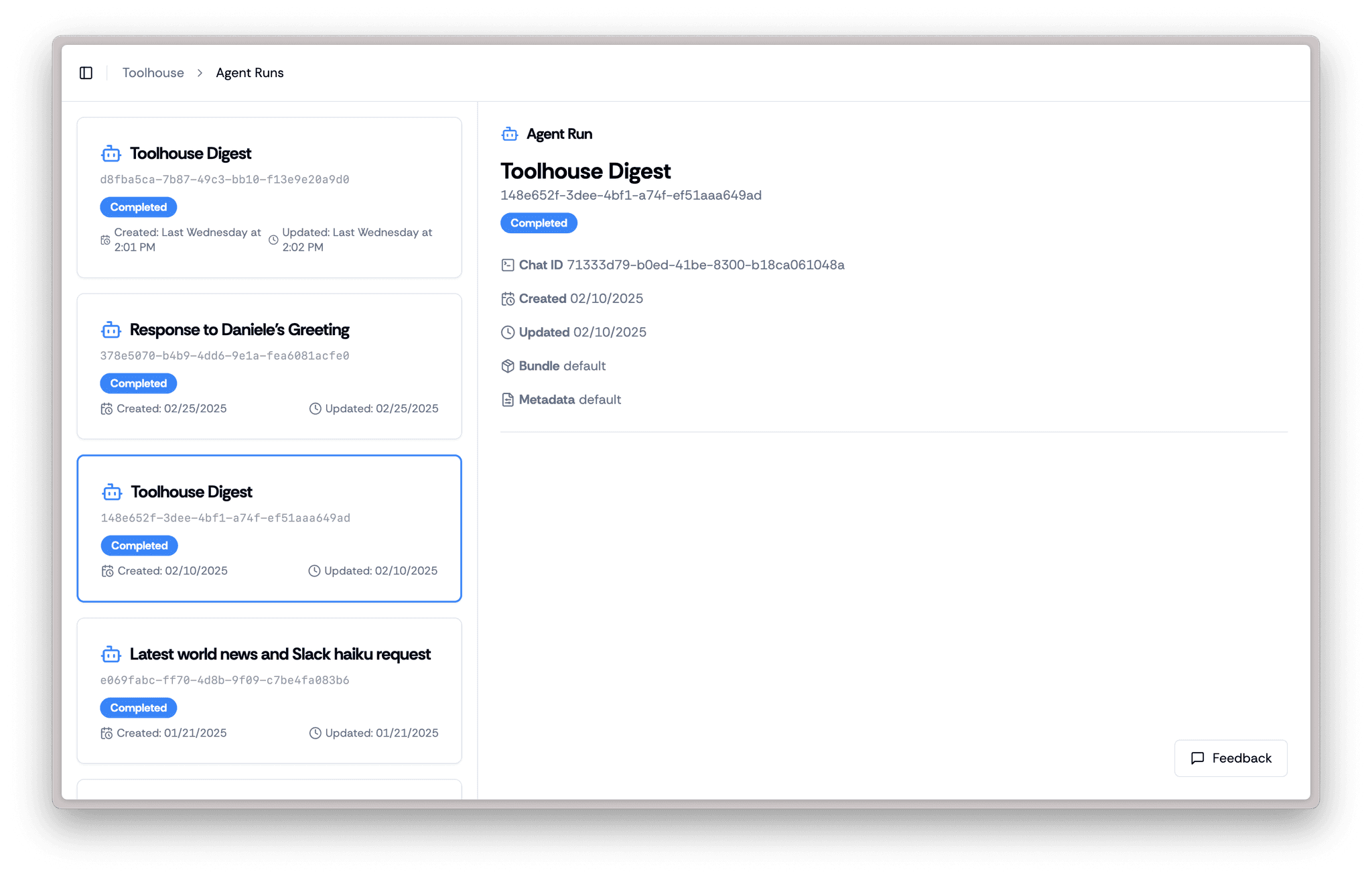Open Toolhouse from the breadcrumb
This screenshot has height=878, width=1372.
(153, 72)
